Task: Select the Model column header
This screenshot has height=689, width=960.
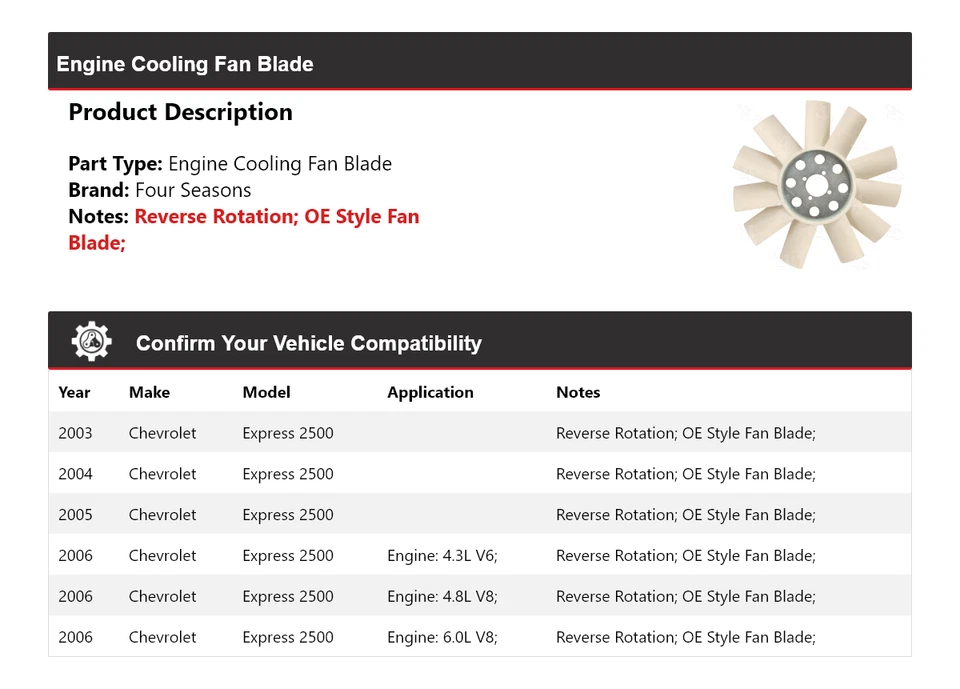Action: (266, 392)
